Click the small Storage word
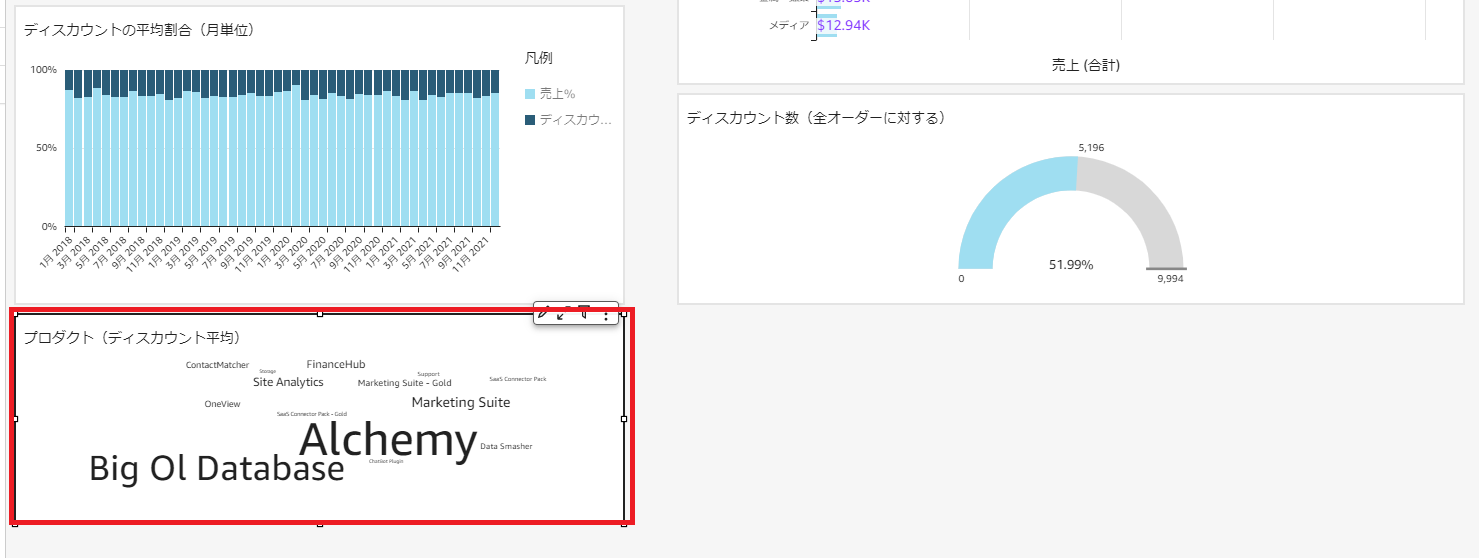Viewport: 1479px width, 558px height. coord(267,371)
